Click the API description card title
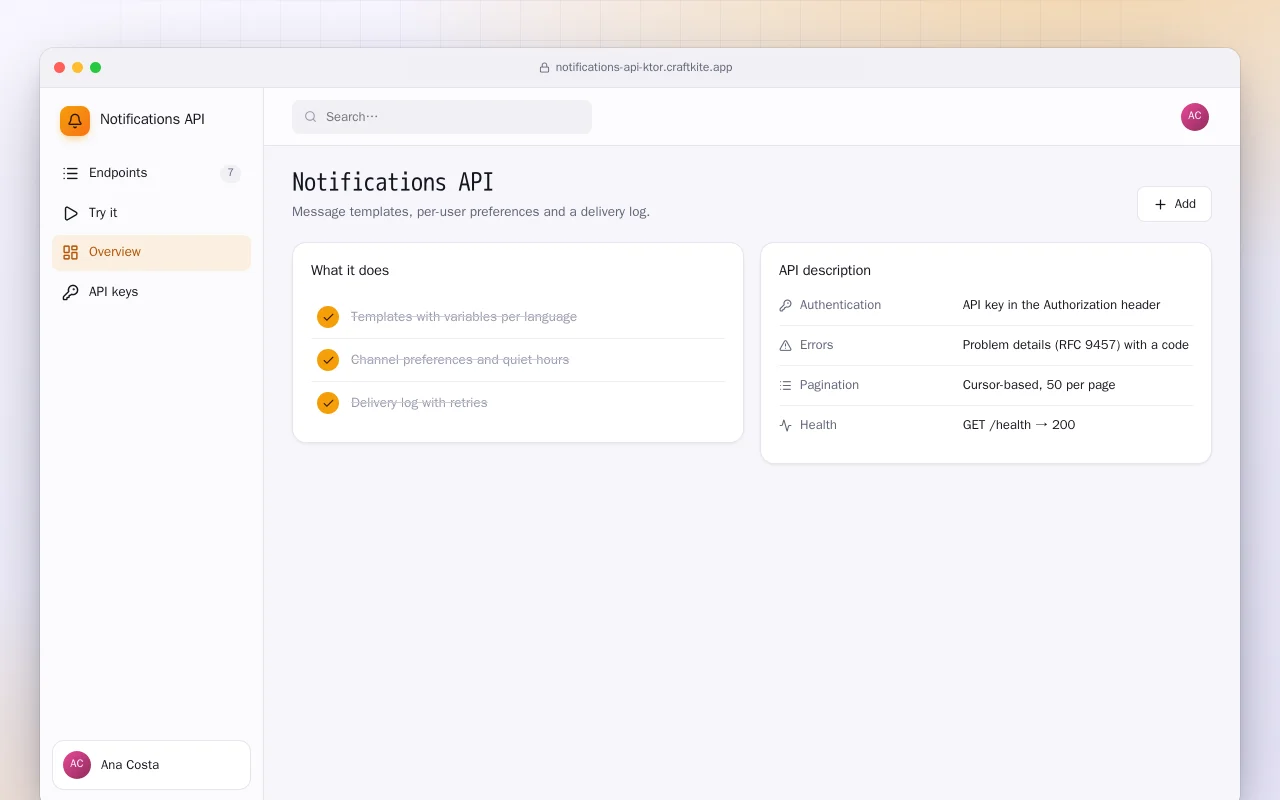1280x800 pixels. tap(825, 270)
